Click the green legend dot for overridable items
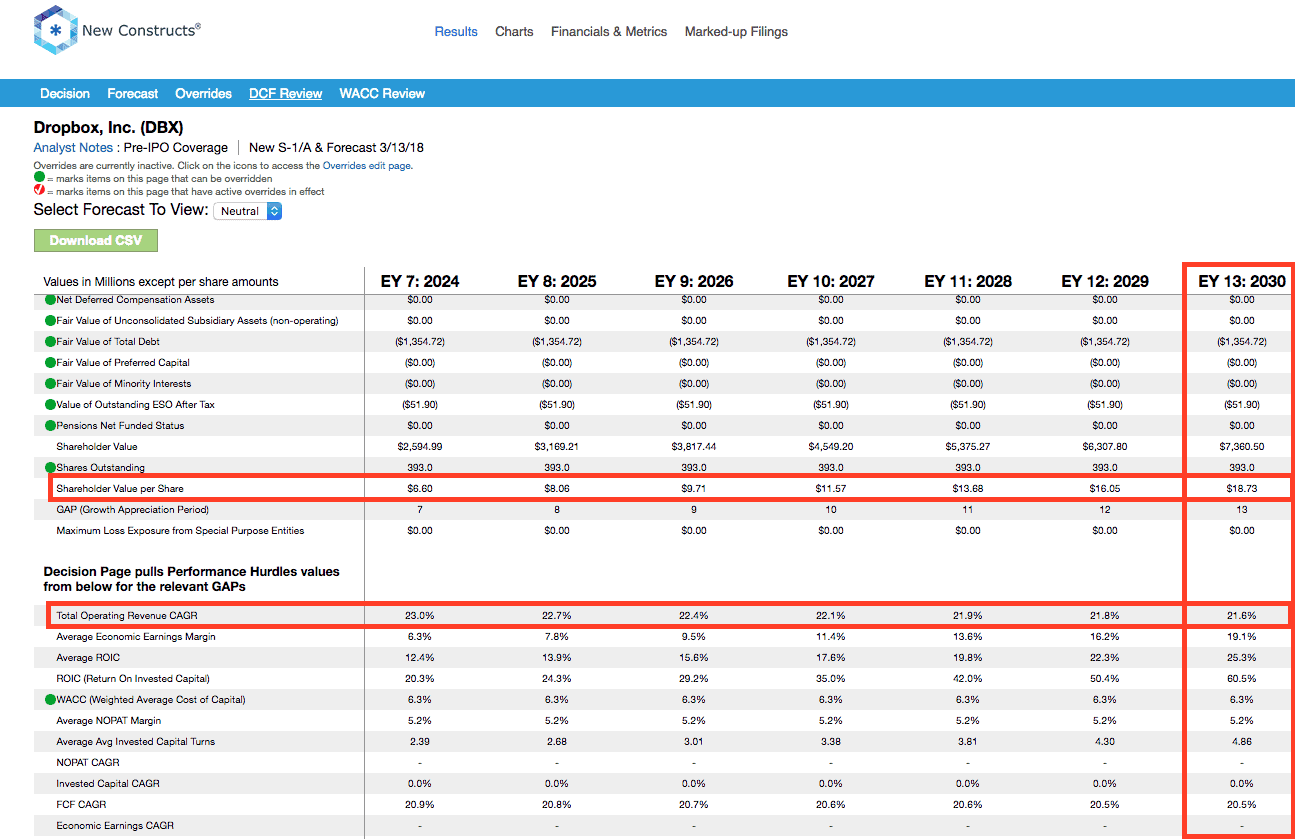Image resolution: width=1295 pixels, height=839 pixels. [39, 178]
